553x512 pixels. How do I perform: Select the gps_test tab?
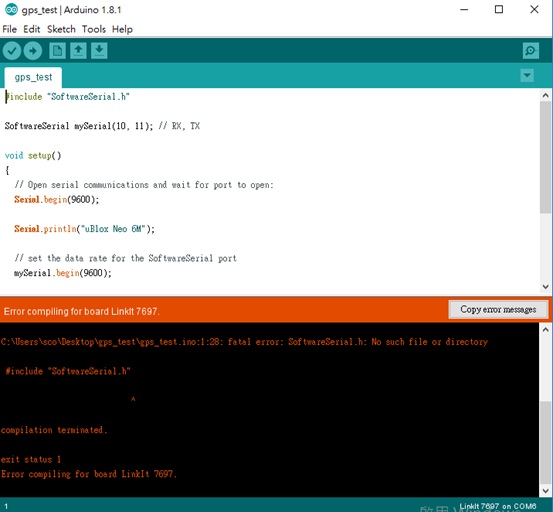pos(33,77)
